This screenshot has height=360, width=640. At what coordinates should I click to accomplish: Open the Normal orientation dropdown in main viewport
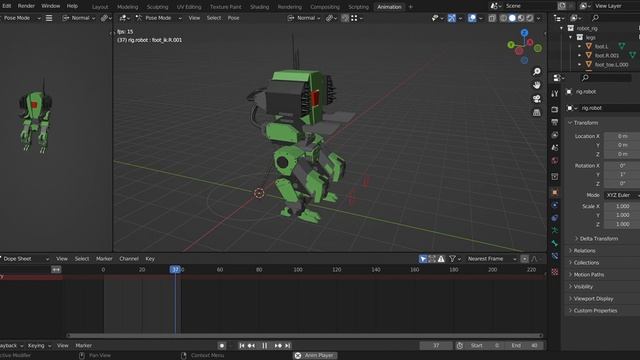(304, 18)
